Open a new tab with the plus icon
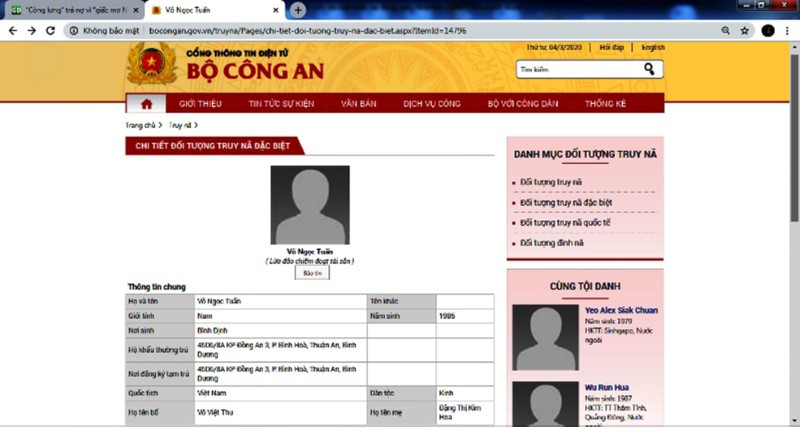The height and width of the screenshot is (427, 800). (x=299, y=10)
